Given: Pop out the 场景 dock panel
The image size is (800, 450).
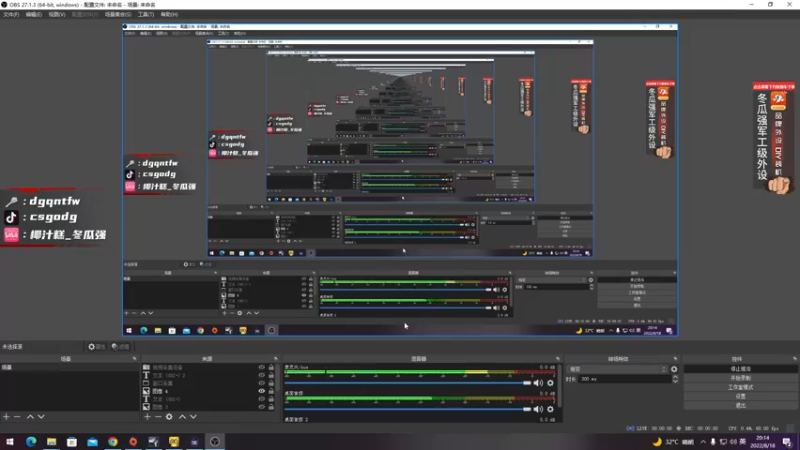Looking at the screenshot, I should pos(135,359).
